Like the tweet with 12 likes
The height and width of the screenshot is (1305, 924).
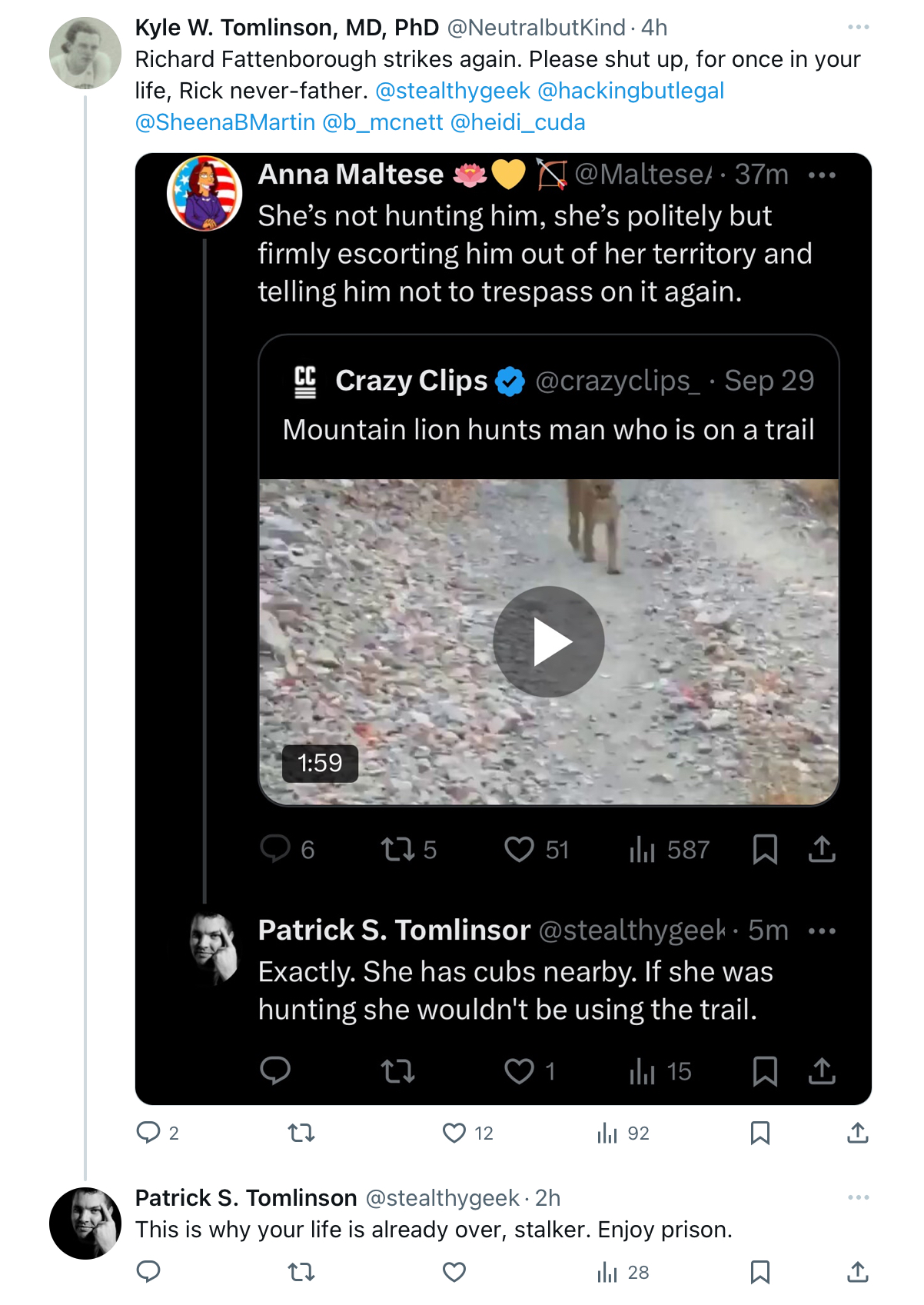(x=454, y=1132)
